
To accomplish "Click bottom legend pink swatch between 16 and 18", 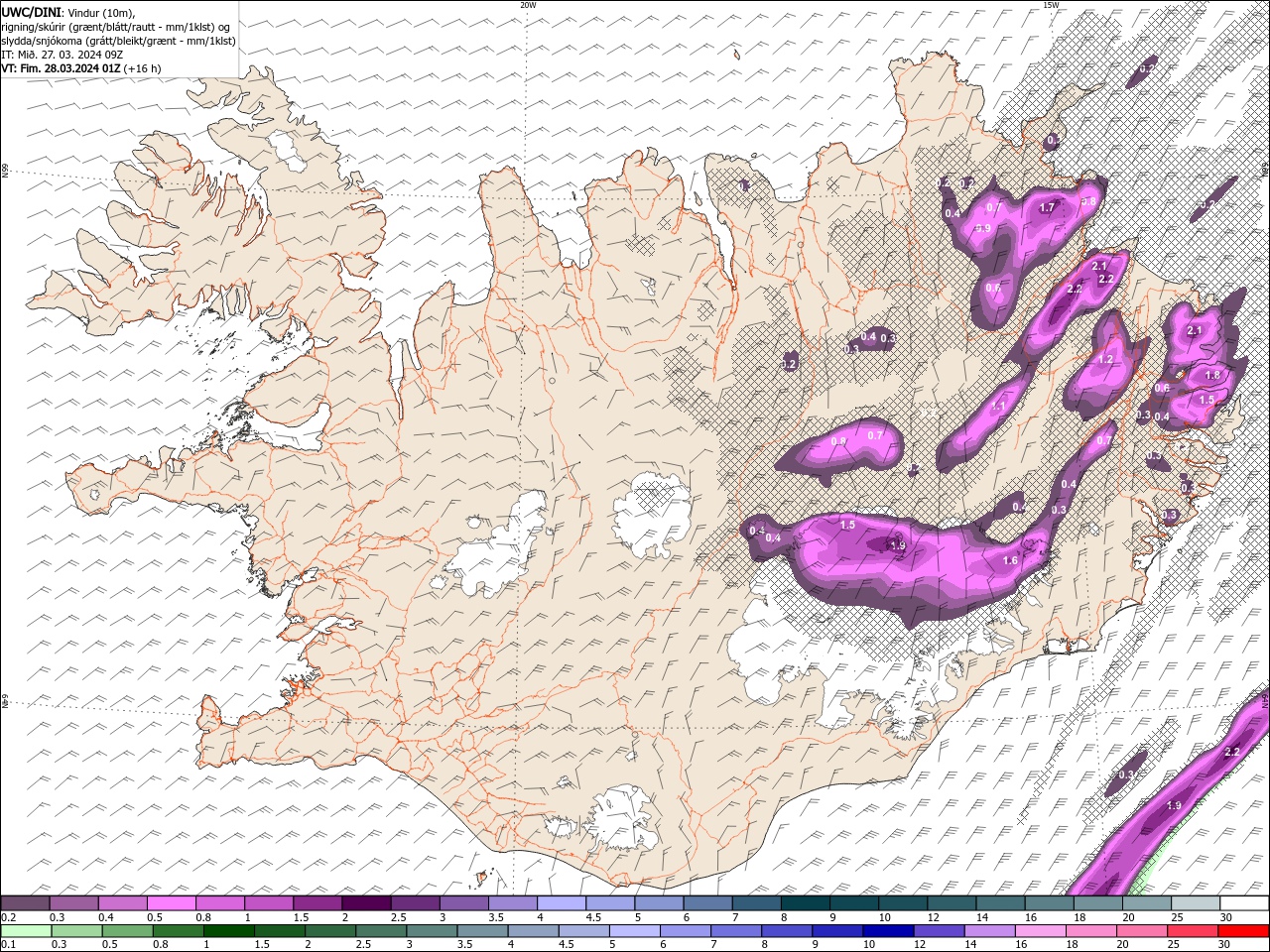I will (x=1041, y=930).
